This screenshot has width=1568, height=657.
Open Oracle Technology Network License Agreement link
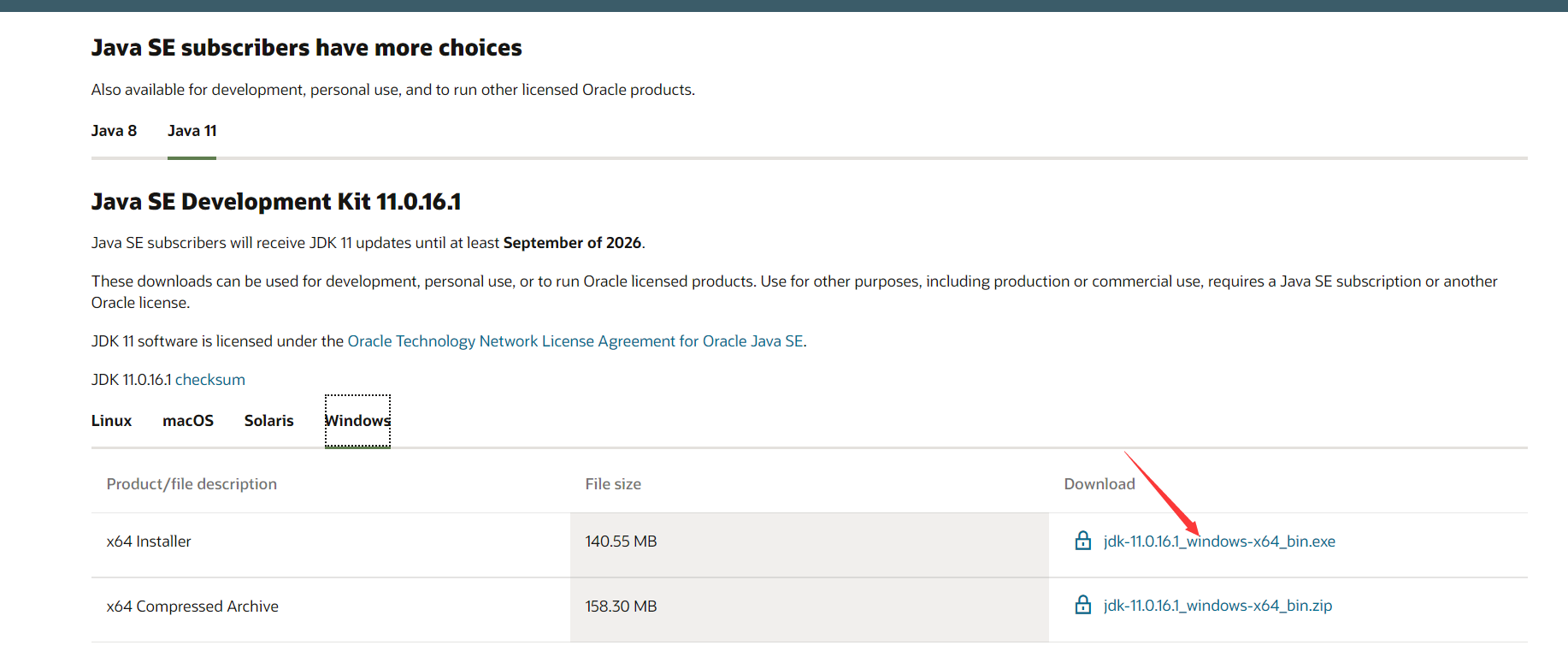(575, 341)
